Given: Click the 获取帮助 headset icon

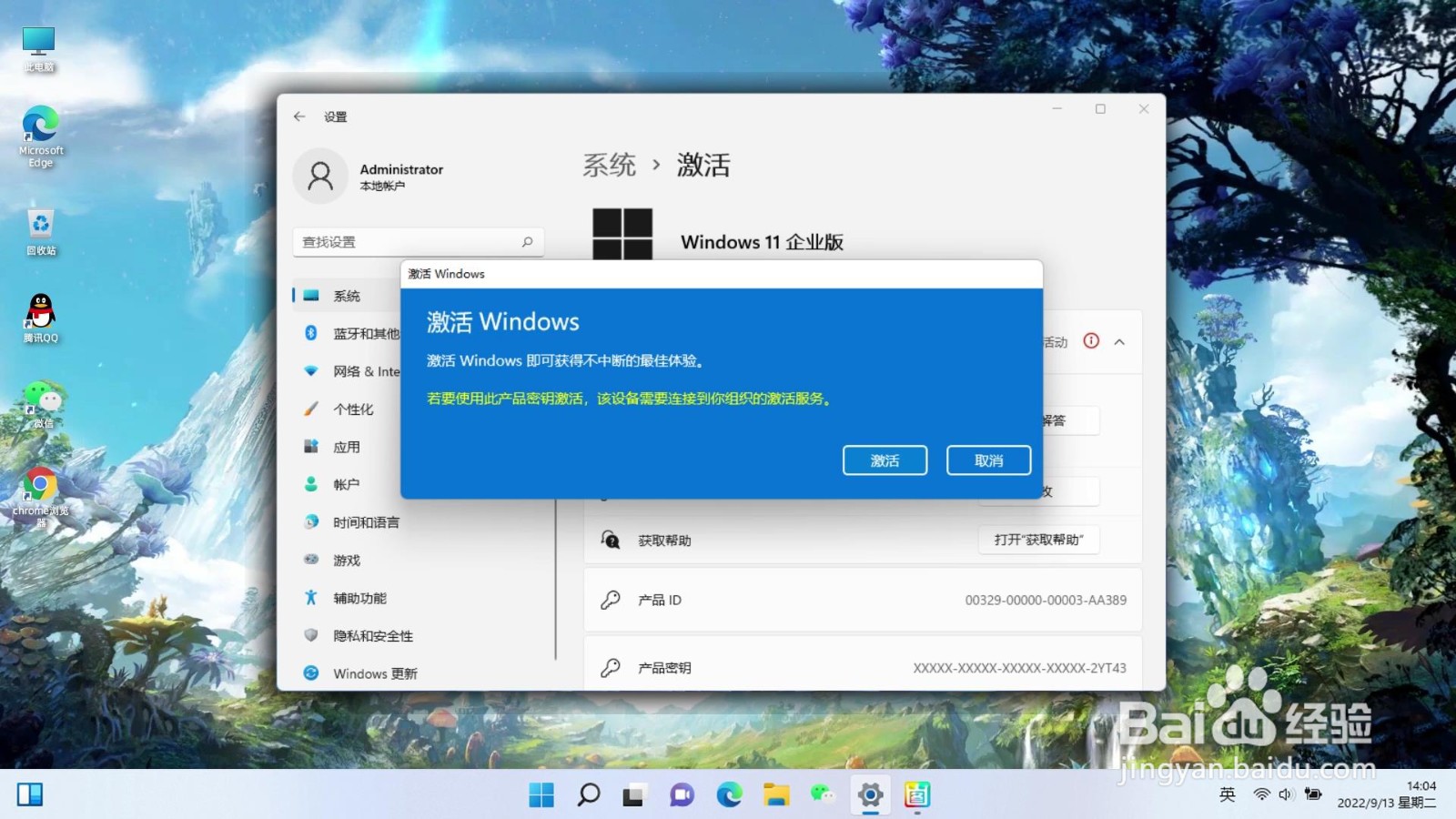Looking at the screenshot, I should tap(611, 540).
